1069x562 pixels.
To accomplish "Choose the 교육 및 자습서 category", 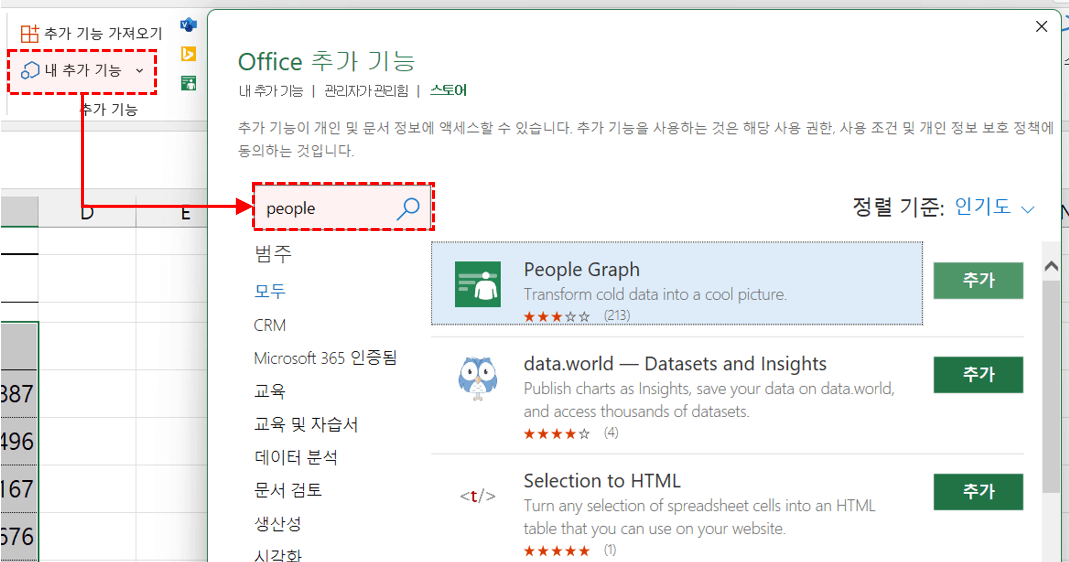I will pos(305,424).
